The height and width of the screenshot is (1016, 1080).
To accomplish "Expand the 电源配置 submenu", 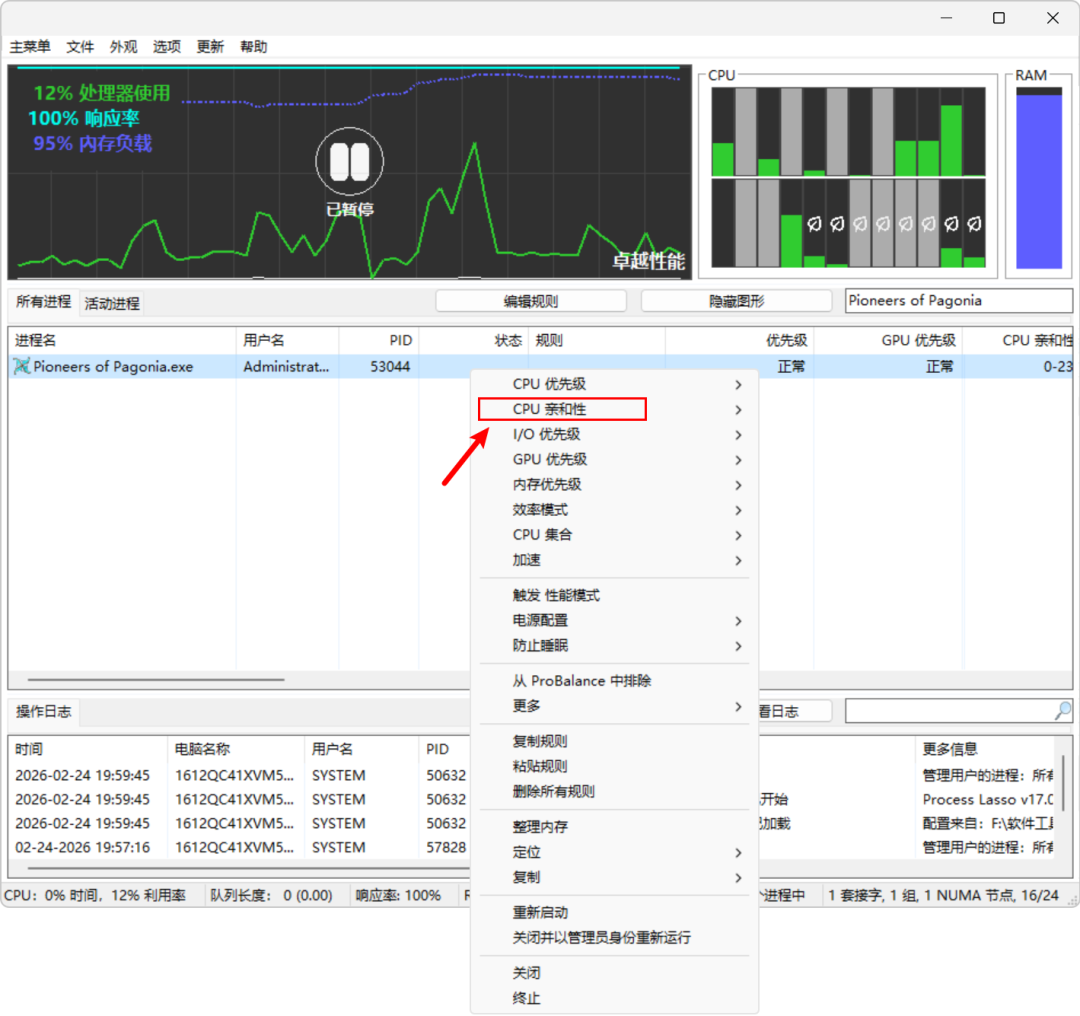I will 614,621.
